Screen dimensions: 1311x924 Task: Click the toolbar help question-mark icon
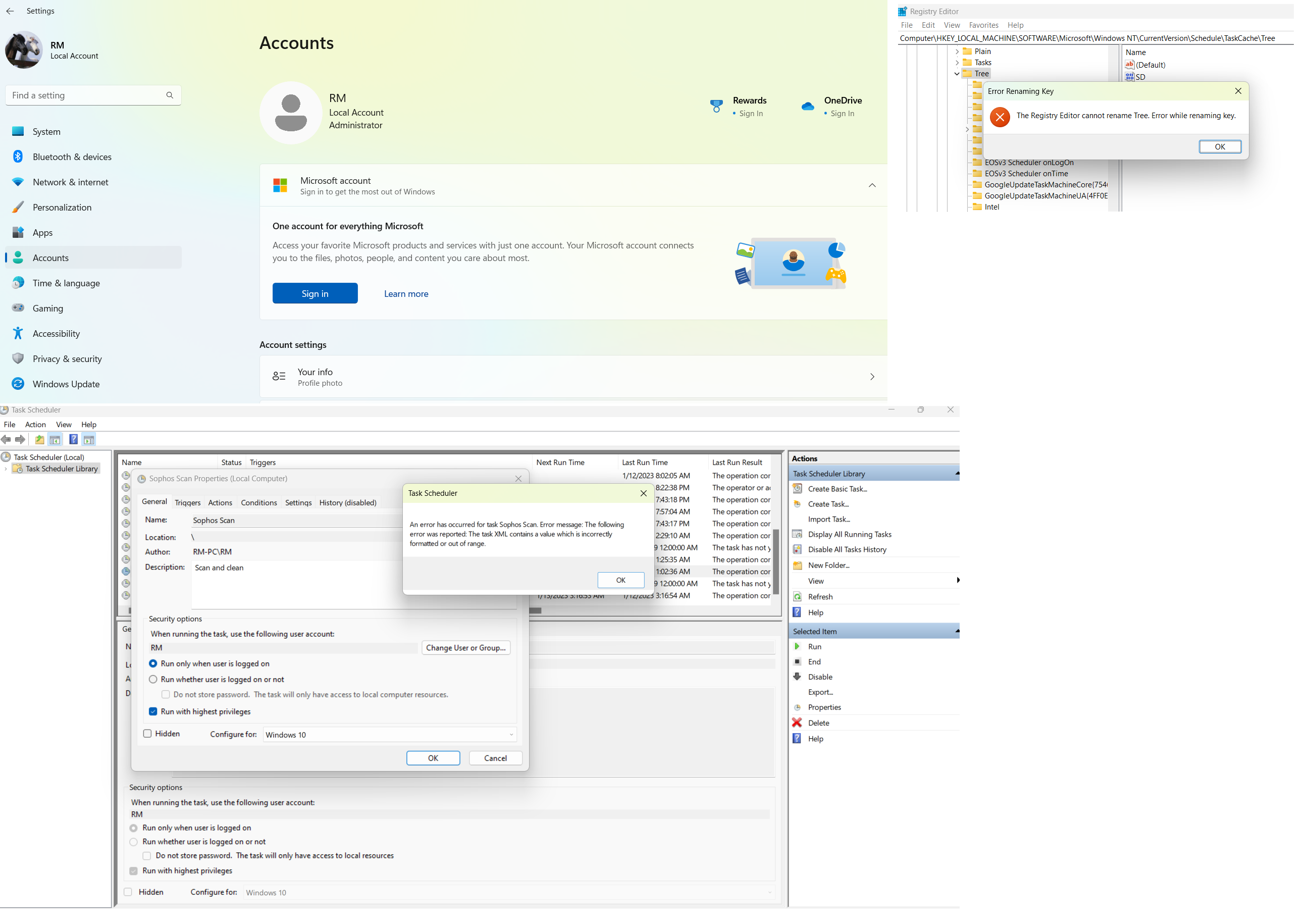click(x=73, y=439)
